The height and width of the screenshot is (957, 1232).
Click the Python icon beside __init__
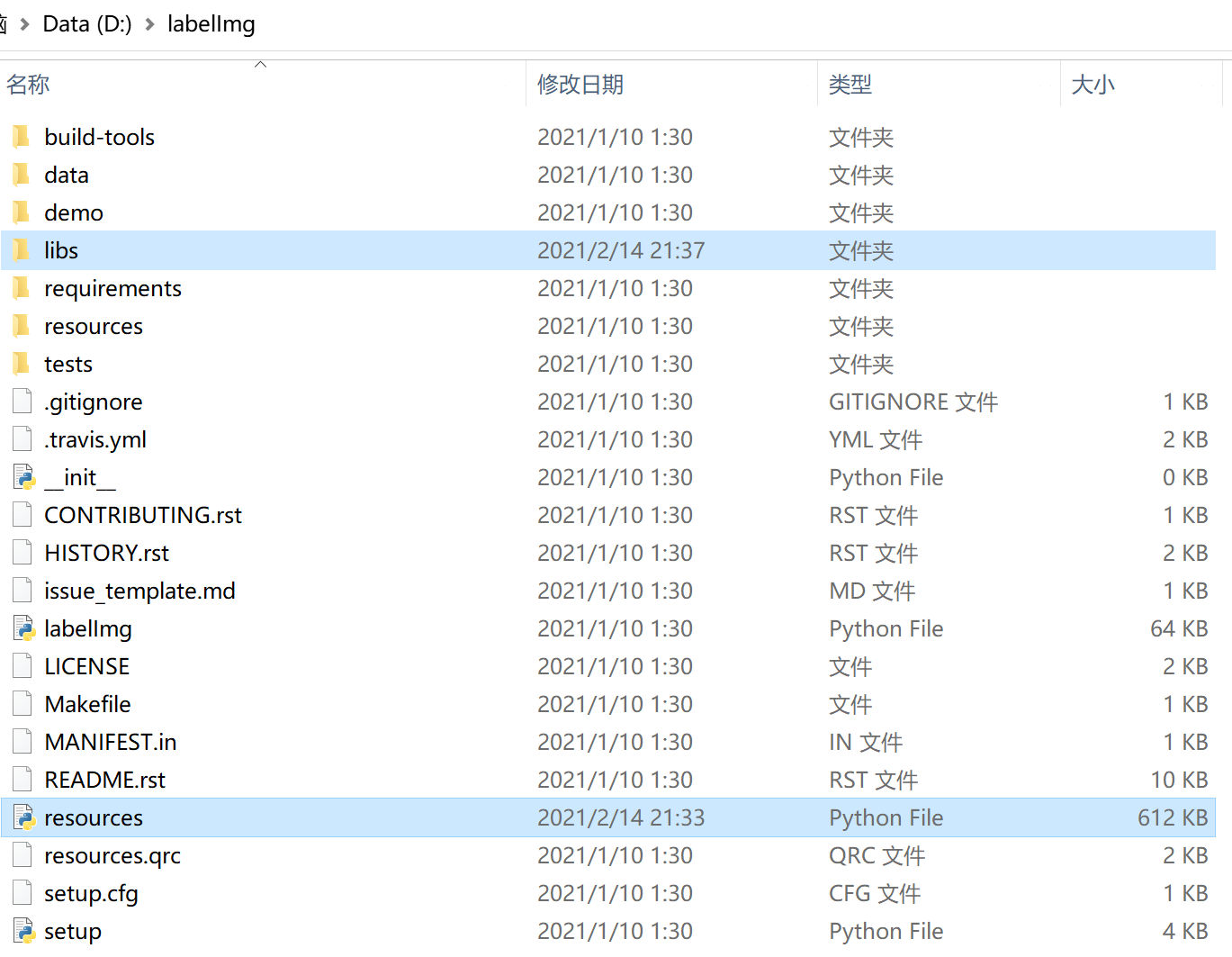tap(24, 476)
